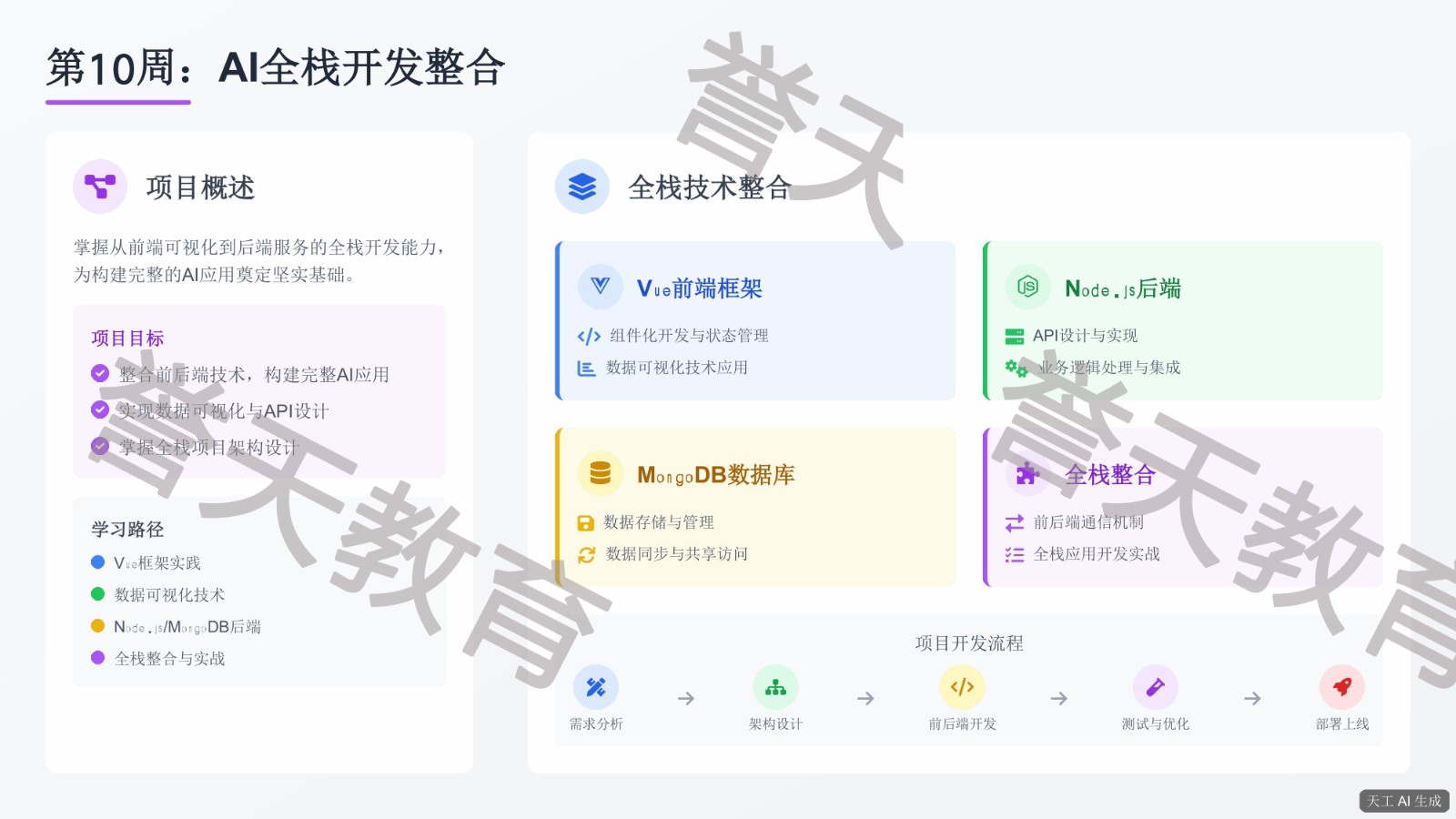This screenshot has height=819, width=1456.
Task: Click the 项目概述 diagram icon
Action: coord(100,187)
